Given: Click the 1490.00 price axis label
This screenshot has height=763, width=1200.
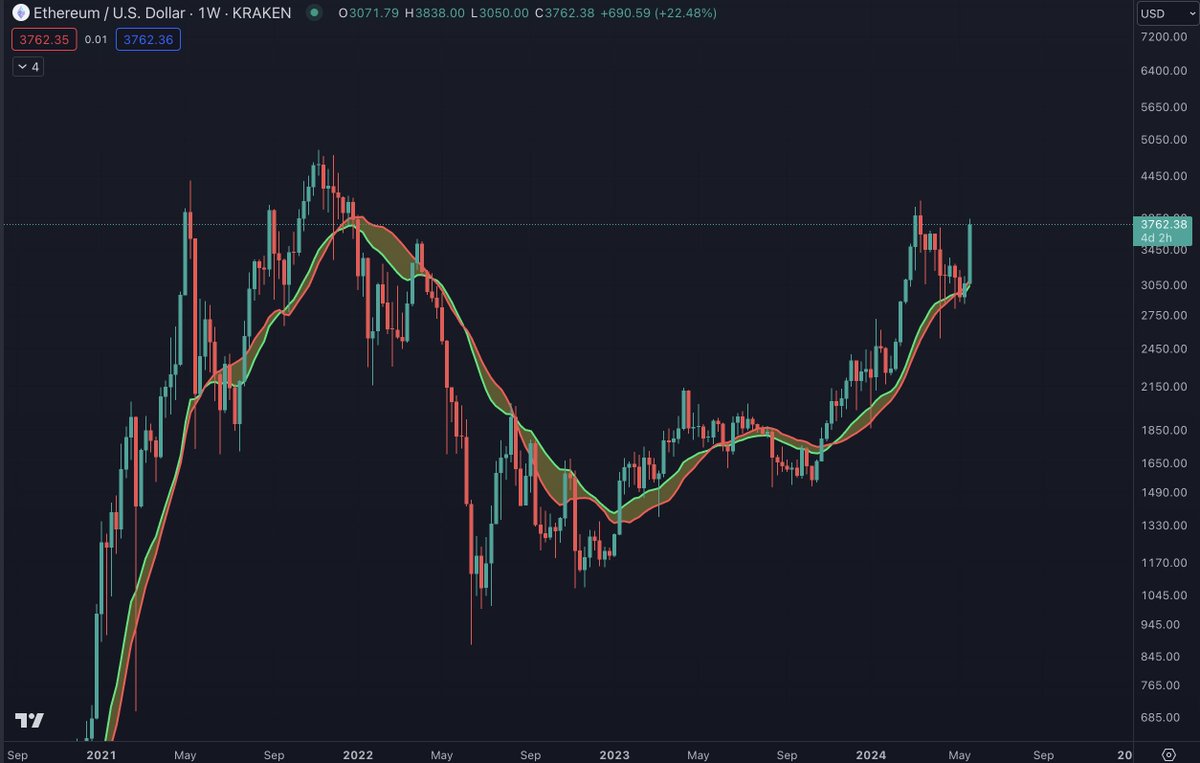Looking at the screenshot, I should coord(1165,493).
